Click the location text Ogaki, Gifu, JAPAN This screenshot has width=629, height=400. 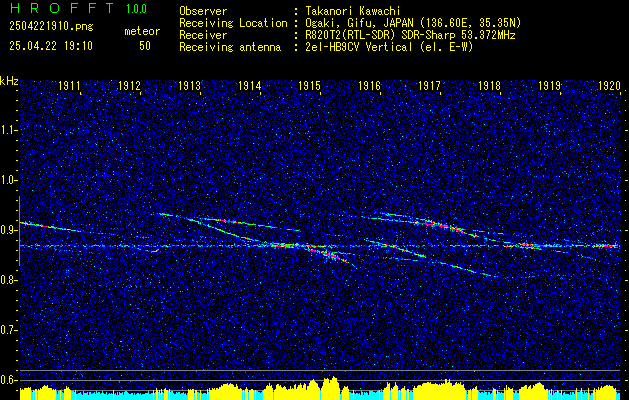pyautogui.click(x=359, y=23)
